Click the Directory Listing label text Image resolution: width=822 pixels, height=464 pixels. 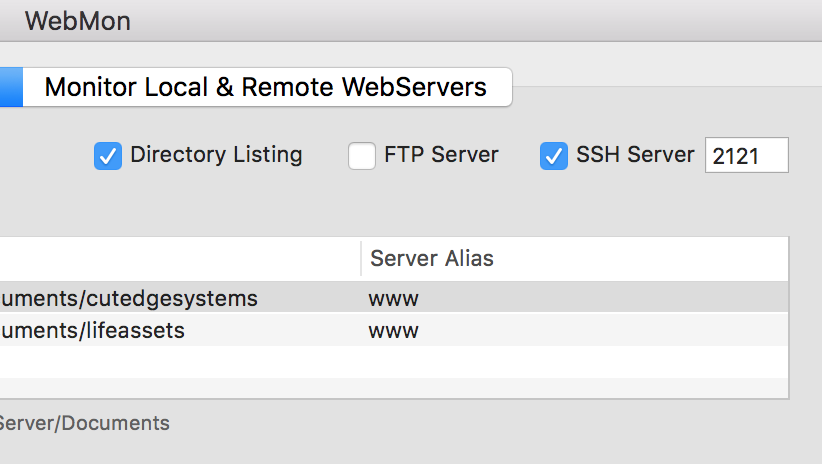pos(216,155)
